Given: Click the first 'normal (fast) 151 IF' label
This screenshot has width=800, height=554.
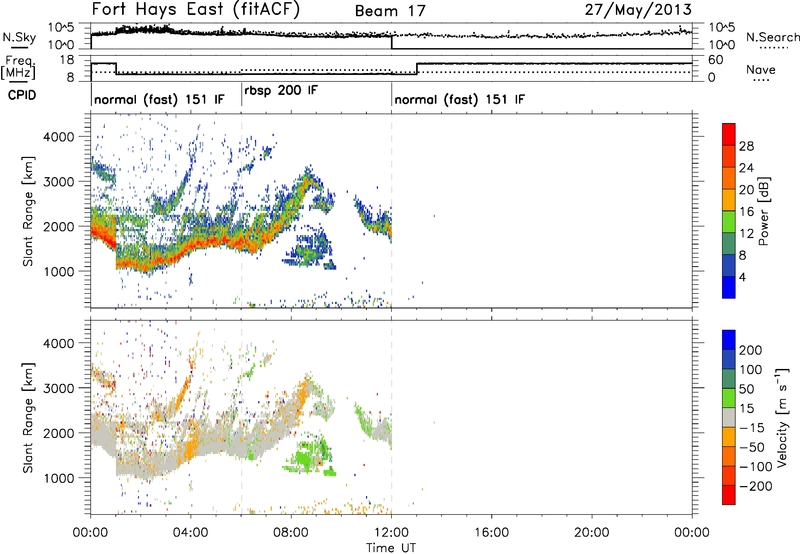Looking at the screenshot, I should coord(159,99).
